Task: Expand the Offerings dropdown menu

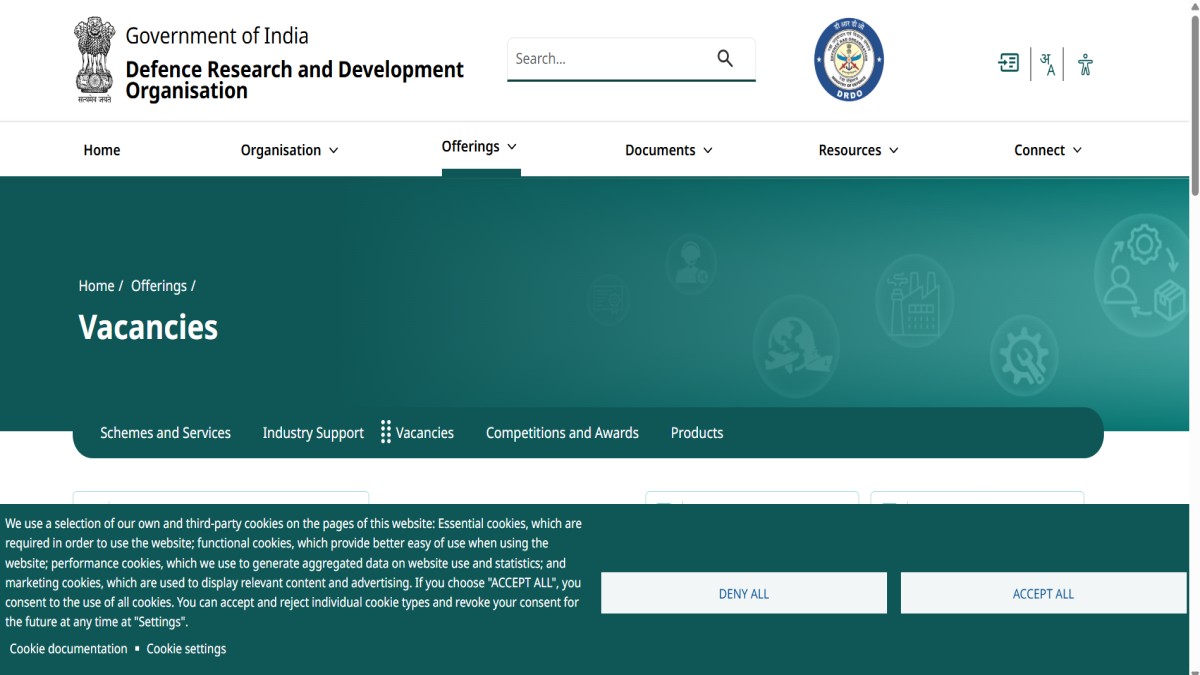Action: point(479,147)
